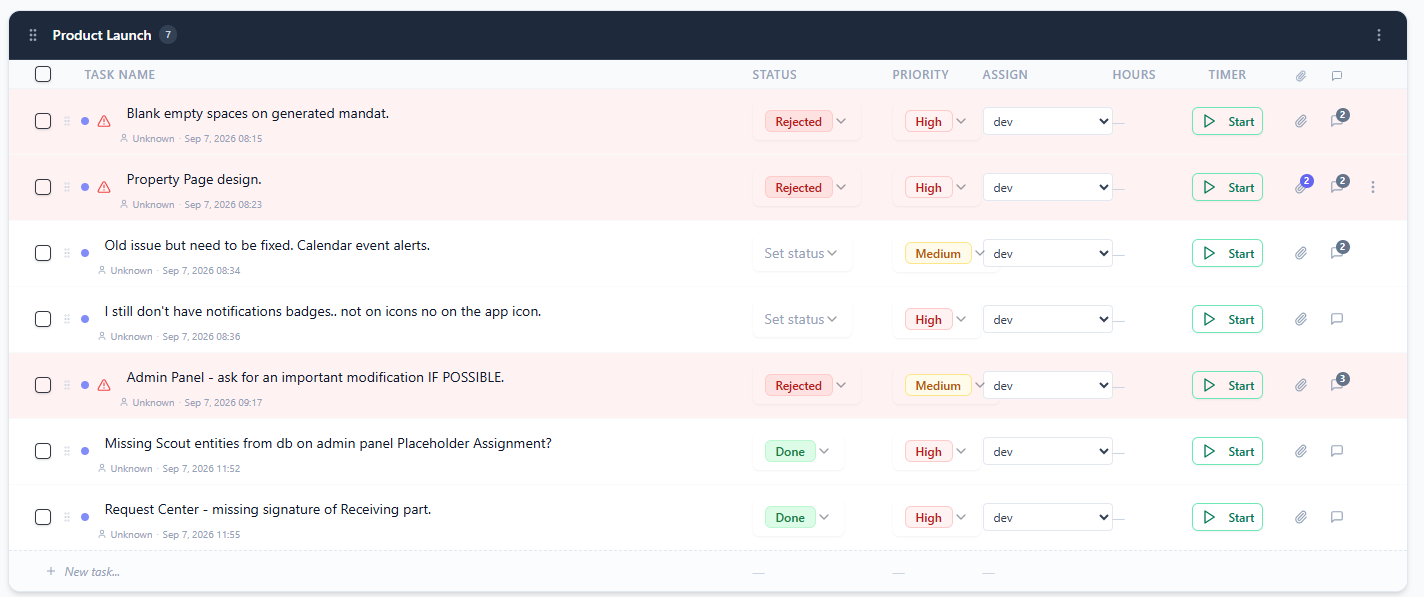Open comments on notifications badges task

[1337, 319]
